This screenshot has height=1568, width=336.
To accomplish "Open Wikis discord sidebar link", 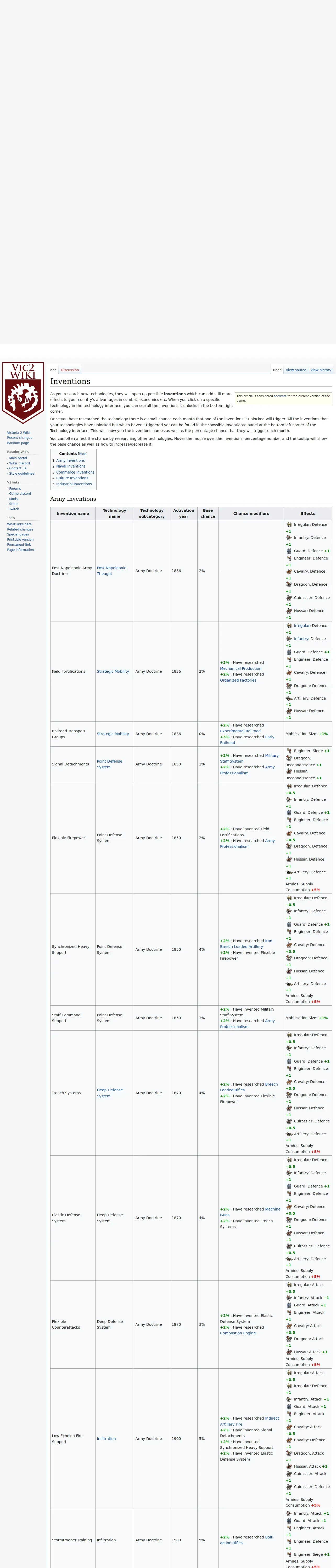I will pos(20,463).
